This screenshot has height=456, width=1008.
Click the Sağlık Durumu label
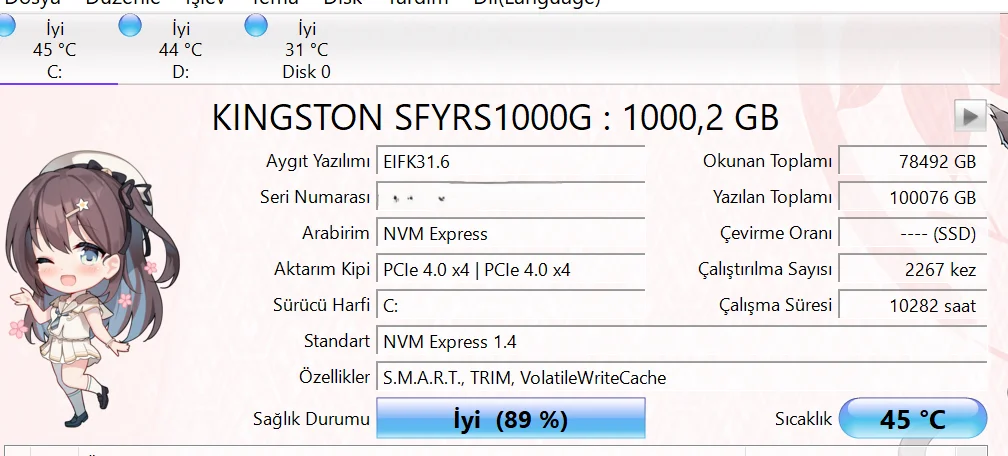pos(312,419)
